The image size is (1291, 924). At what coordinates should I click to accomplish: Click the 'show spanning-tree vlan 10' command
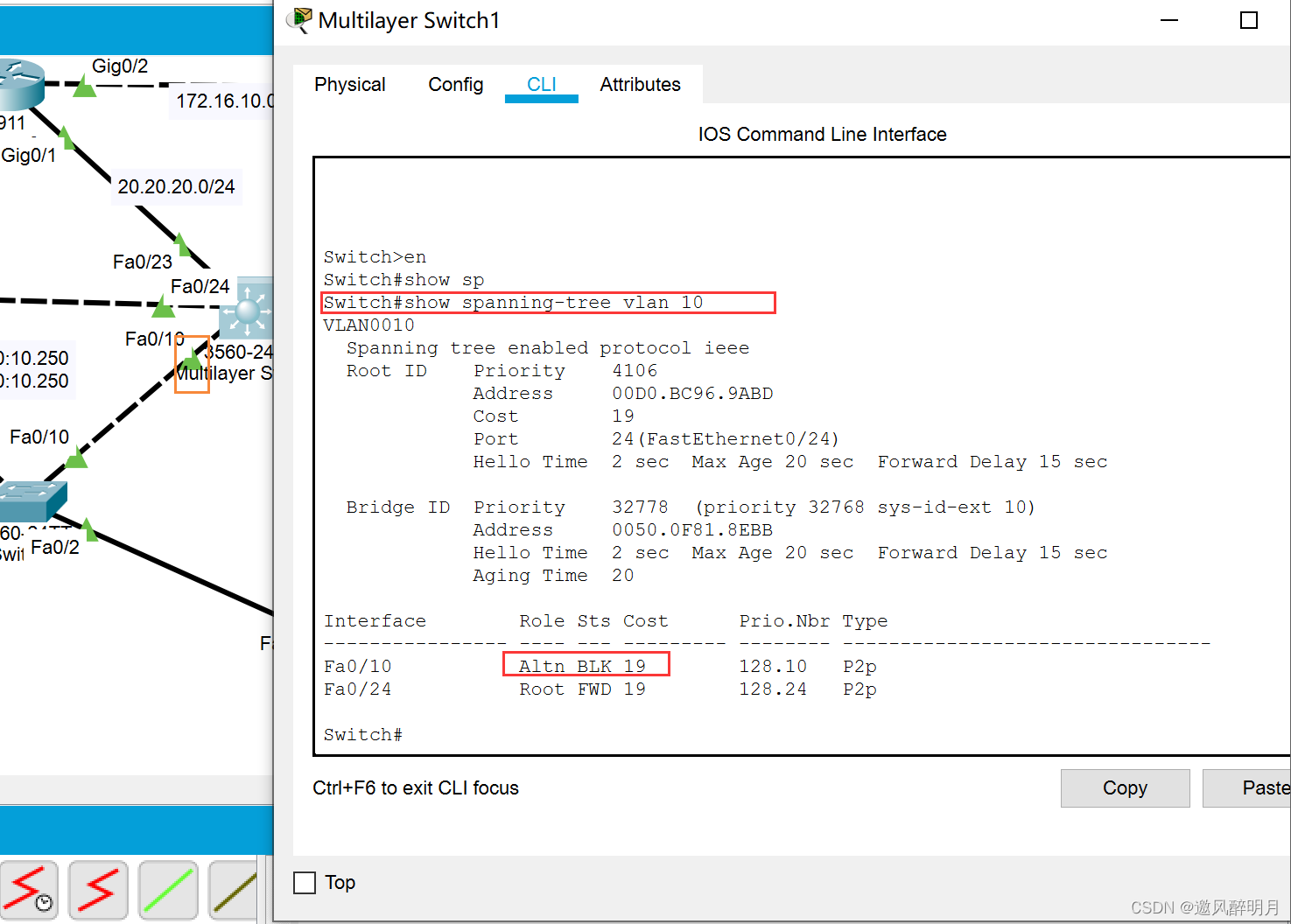(554, 303)
